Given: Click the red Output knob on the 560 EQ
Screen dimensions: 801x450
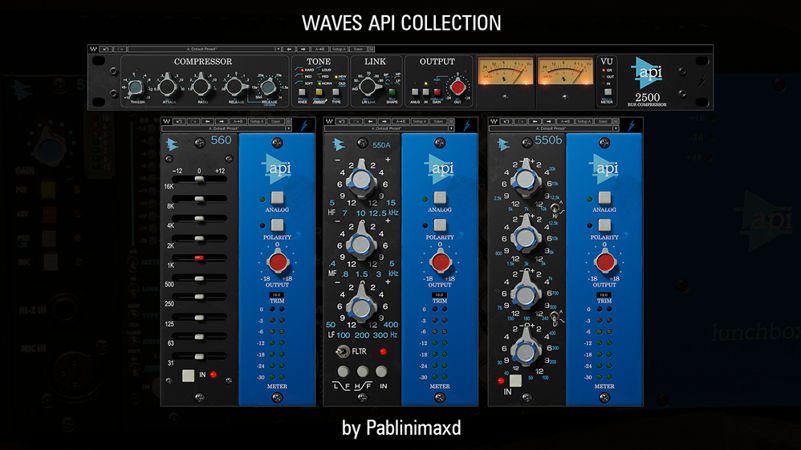Looking at the screenshot, I should click(x=275, y=262).
